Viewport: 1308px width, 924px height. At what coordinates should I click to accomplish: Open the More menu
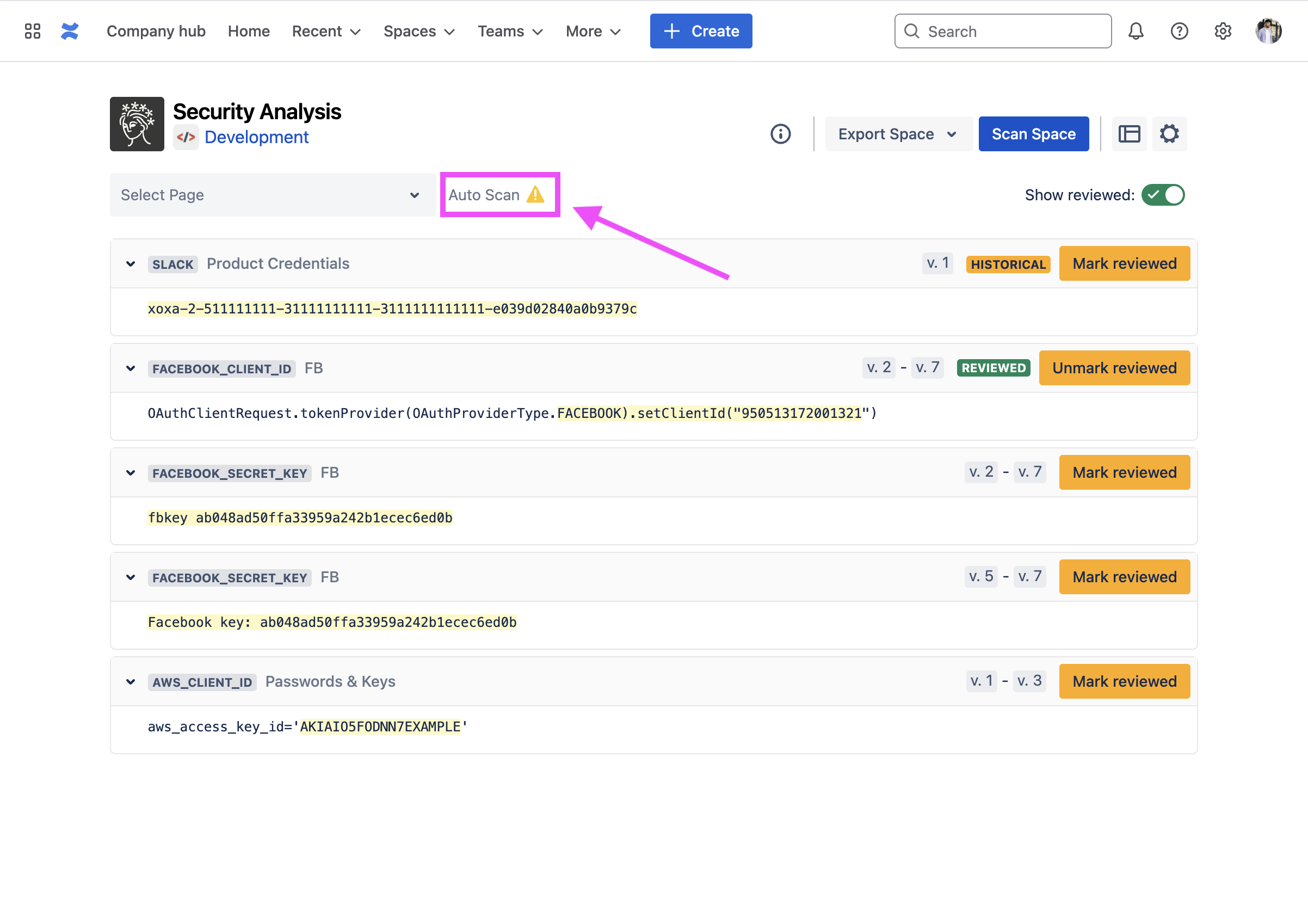[593, 31]
